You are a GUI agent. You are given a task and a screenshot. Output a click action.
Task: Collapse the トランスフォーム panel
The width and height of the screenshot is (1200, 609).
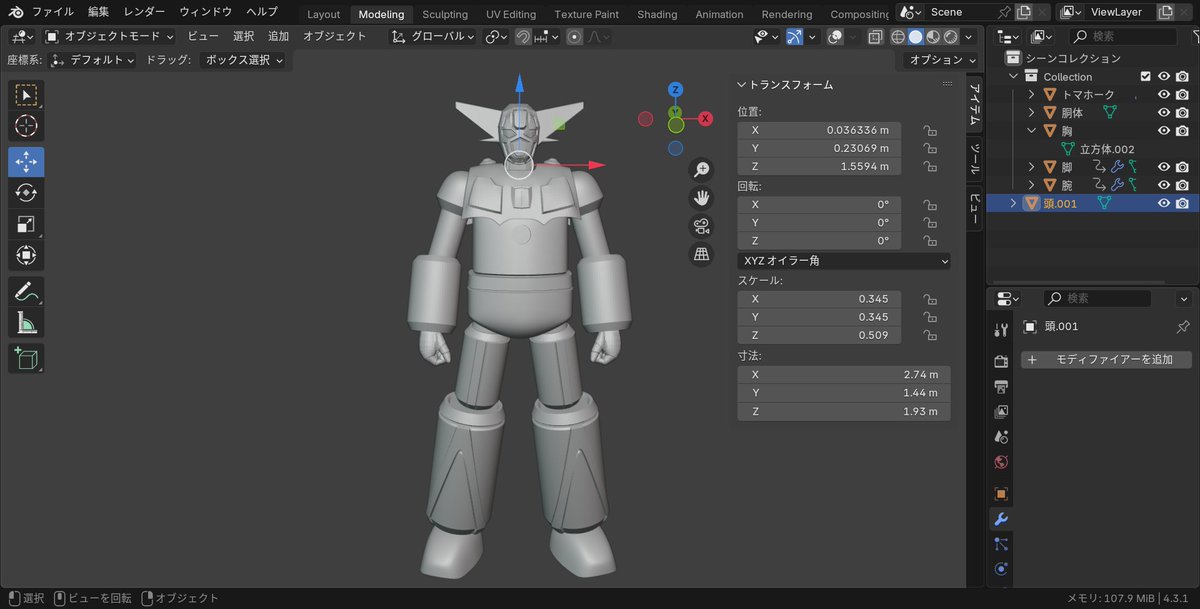pos(742,85)
